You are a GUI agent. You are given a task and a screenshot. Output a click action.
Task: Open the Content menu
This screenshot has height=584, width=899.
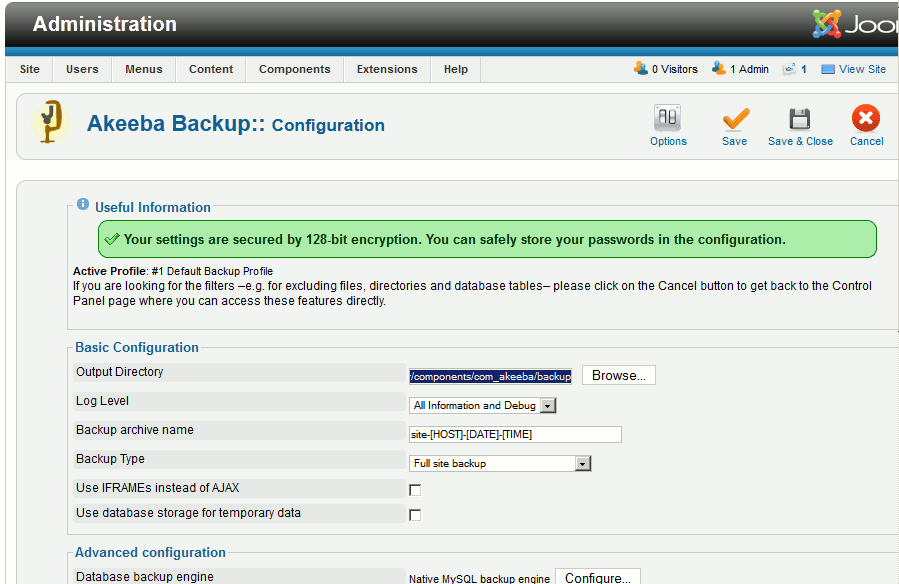[211, 69]
